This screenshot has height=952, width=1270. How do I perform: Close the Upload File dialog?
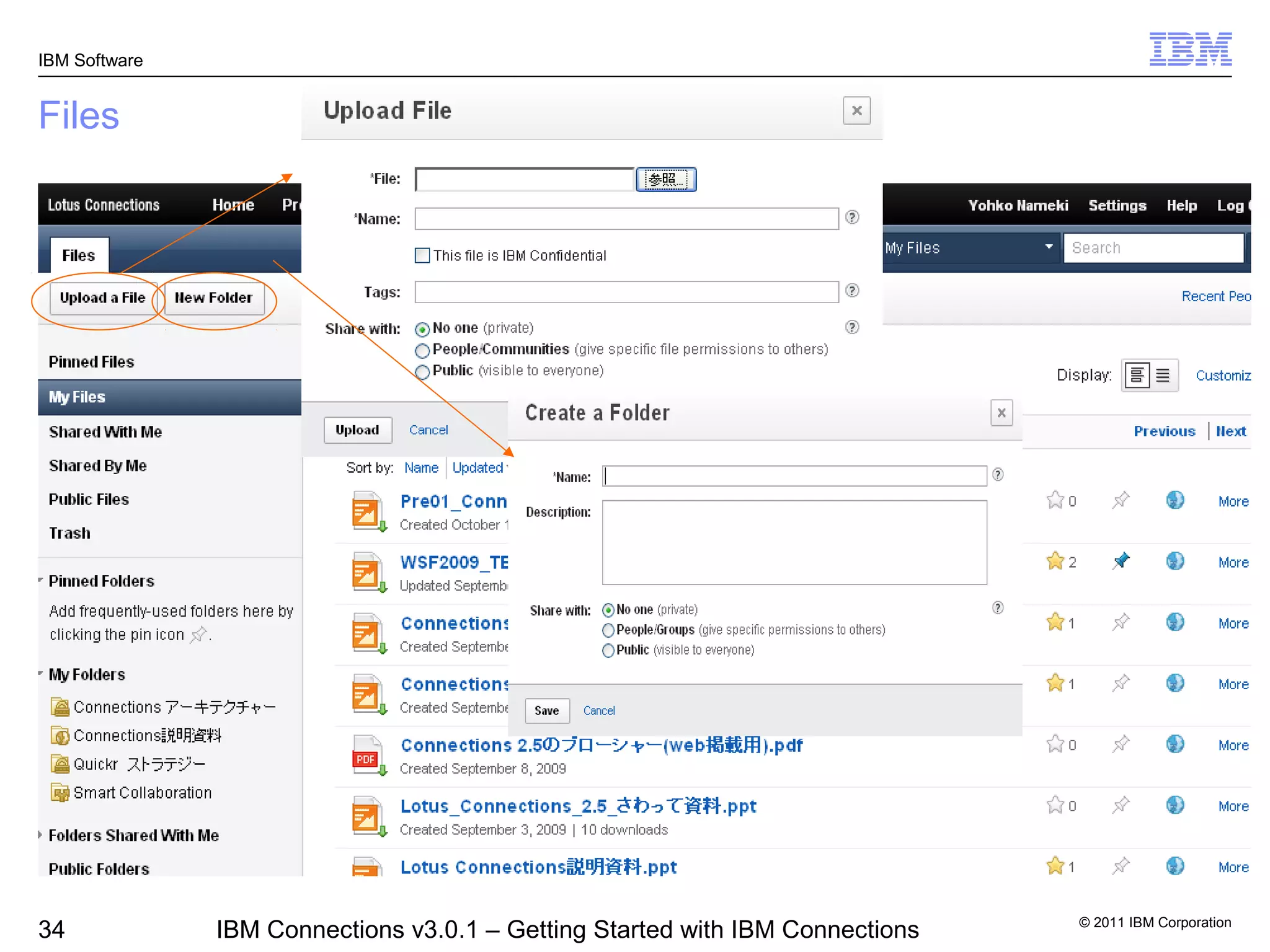tap(856, 110)
